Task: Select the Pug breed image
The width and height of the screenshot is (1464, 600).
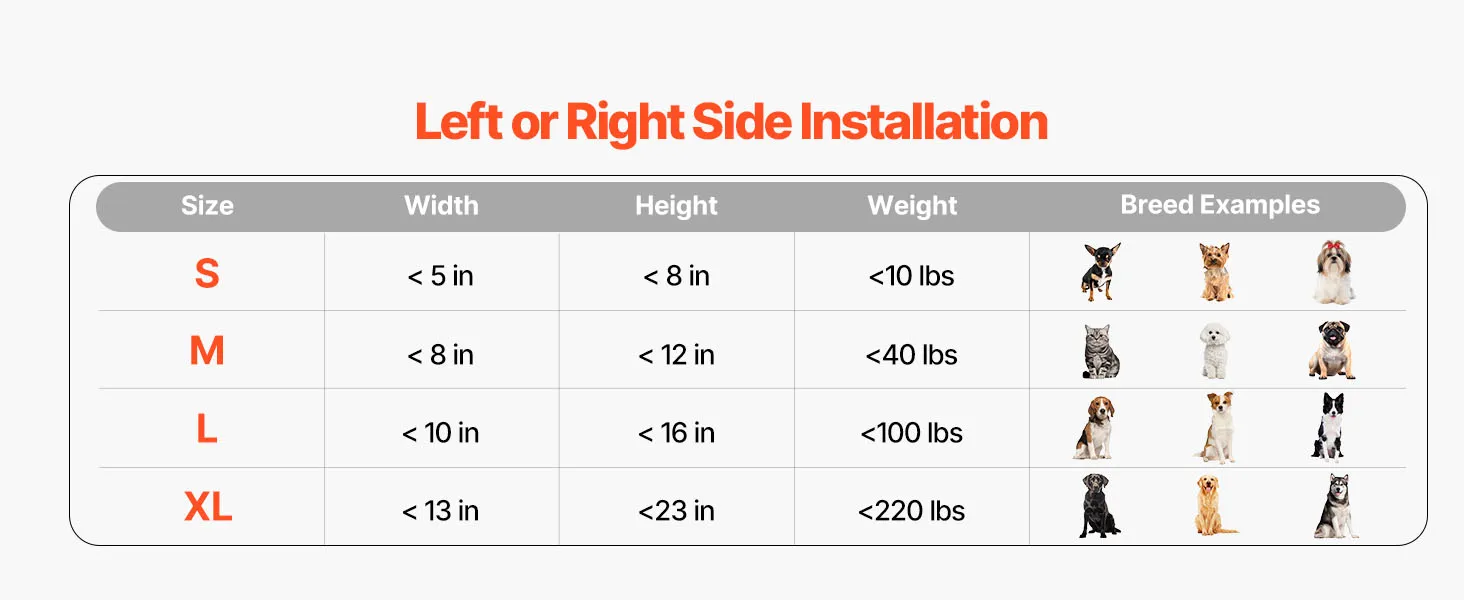Action: pos(1332,351)
